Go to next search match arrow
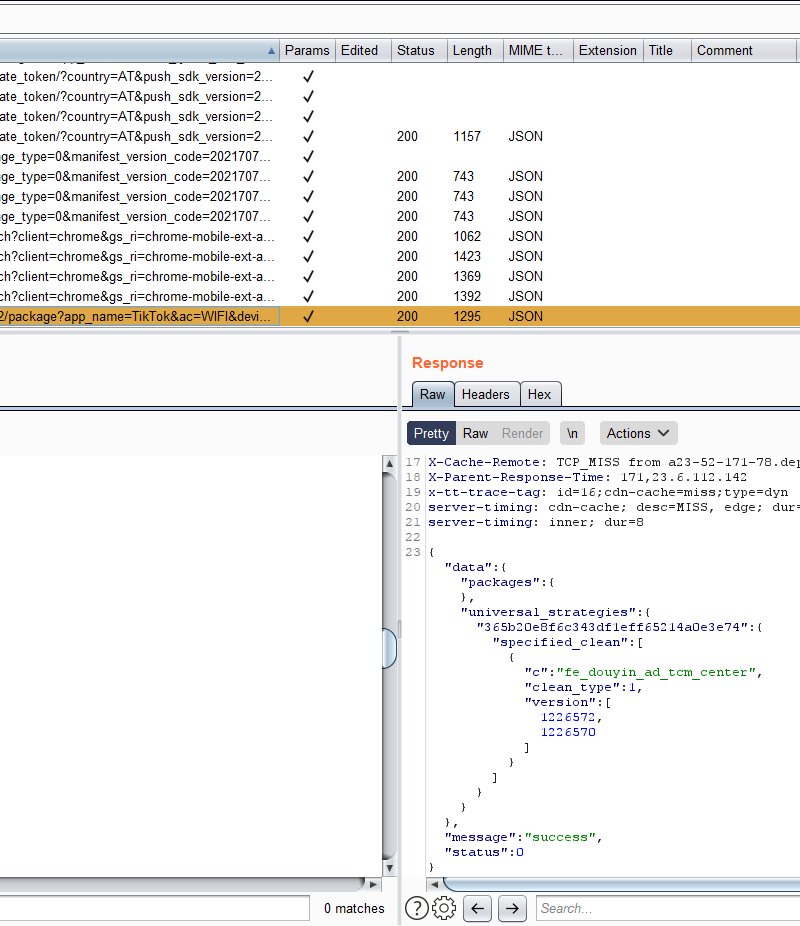 point(512,908)
